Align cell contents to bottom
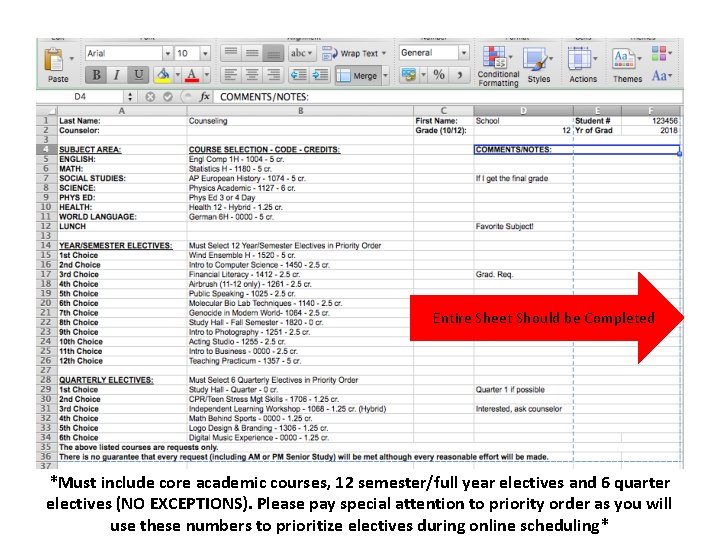The height and width of the screenshot is (540, 720). [x=273, y=53]
